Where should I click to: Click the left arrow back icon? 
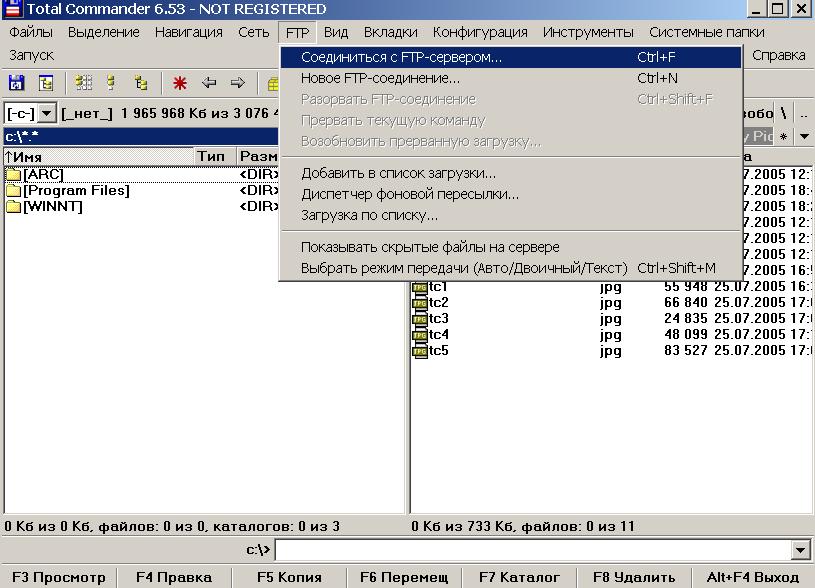(x=209, y=83)
